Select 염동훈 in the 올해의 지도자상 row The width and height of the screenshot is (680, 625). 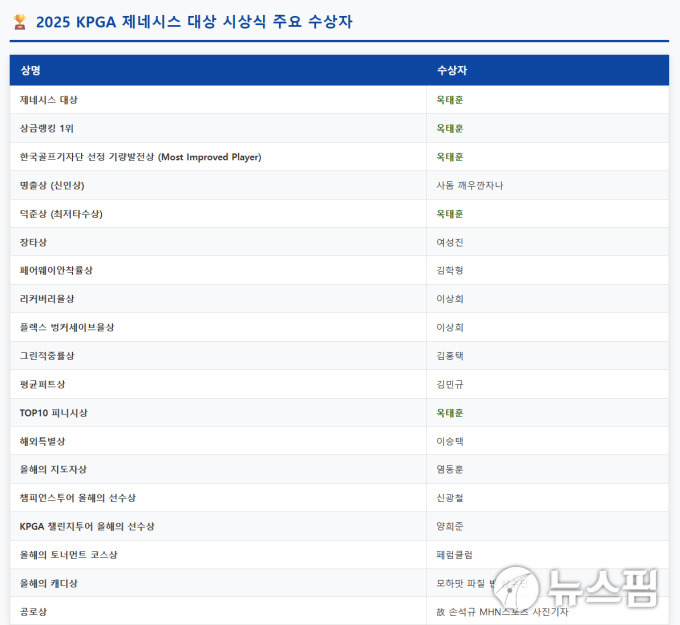[x=450, y=469]
